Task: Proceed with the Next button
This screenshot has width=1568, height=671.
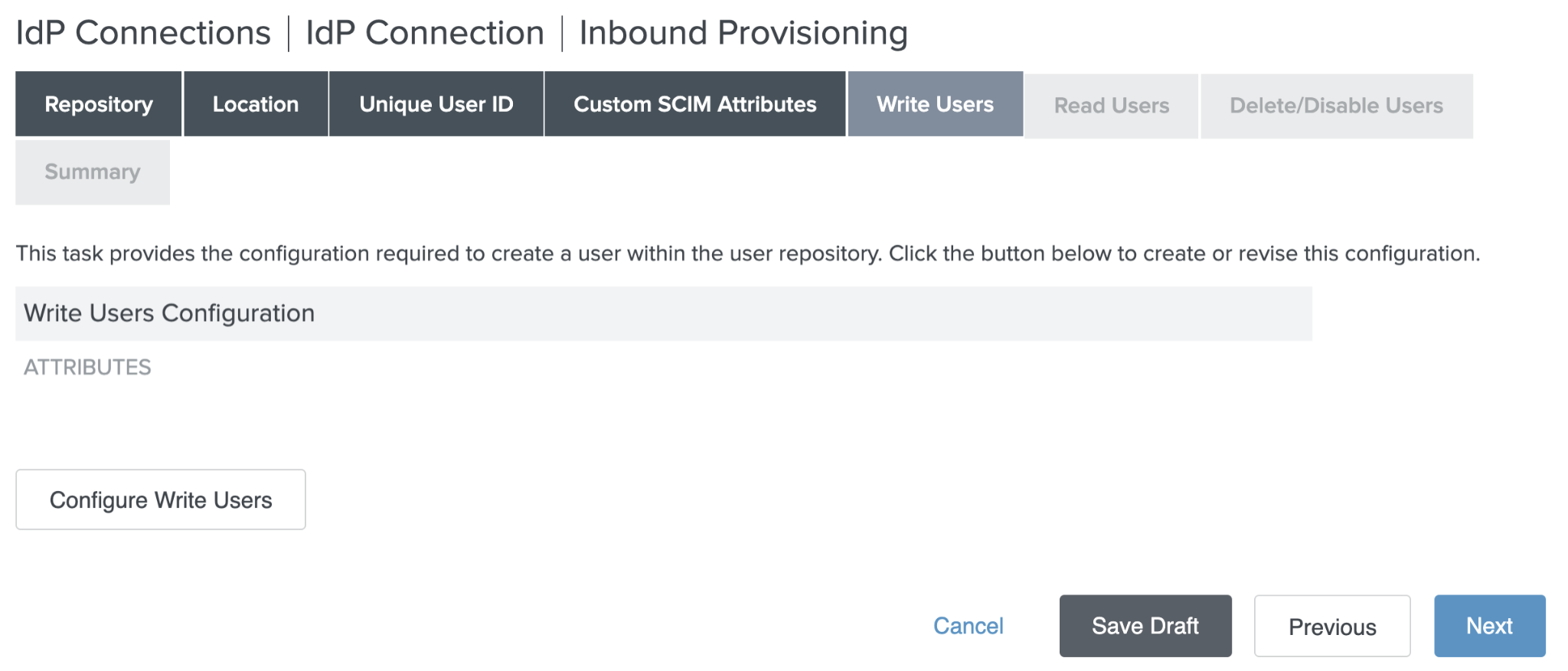Action: pyautogui.click(x=1489, y=626)
